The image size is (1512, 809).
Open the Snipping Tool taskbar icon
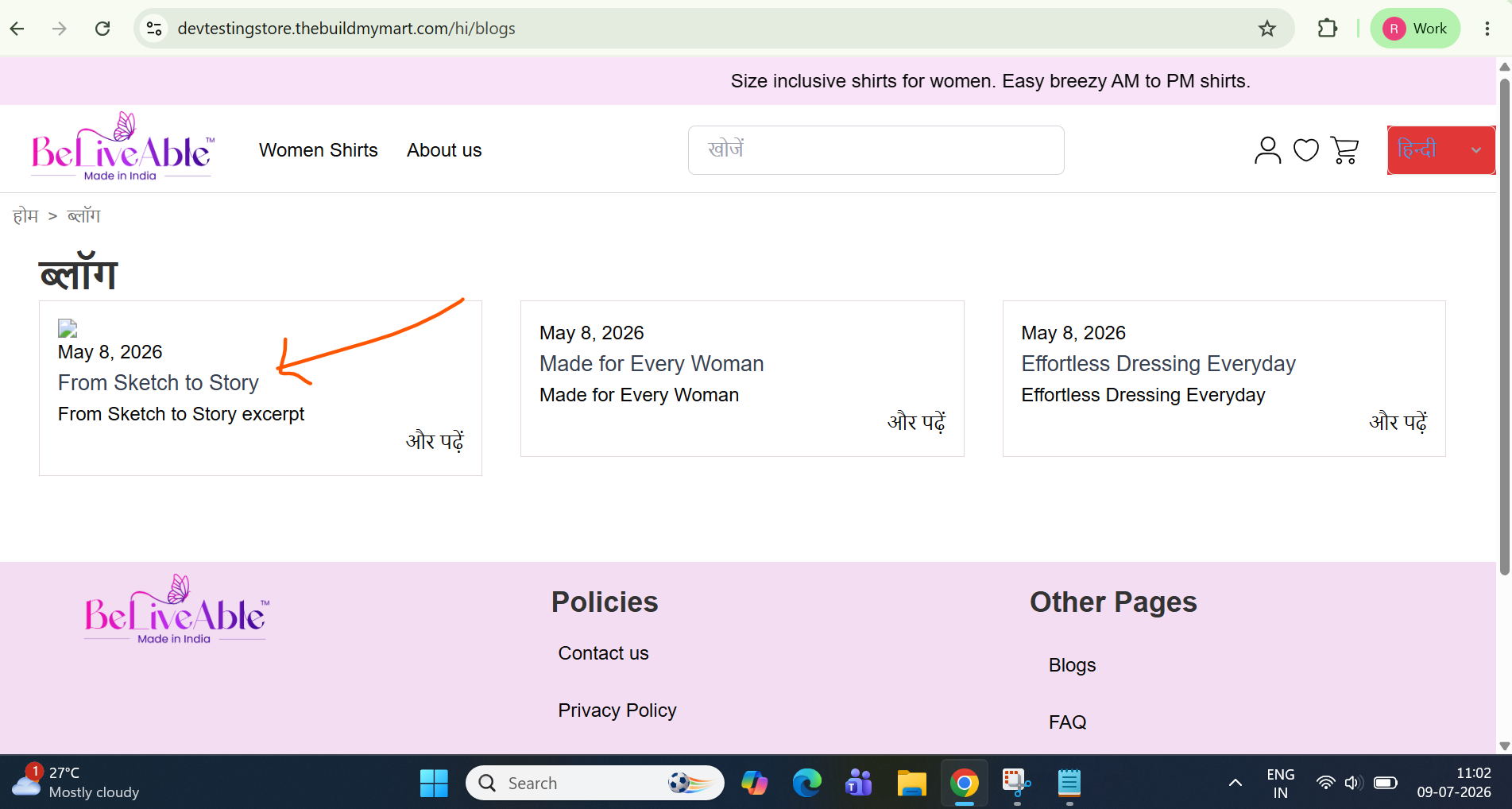(1016, 784)
